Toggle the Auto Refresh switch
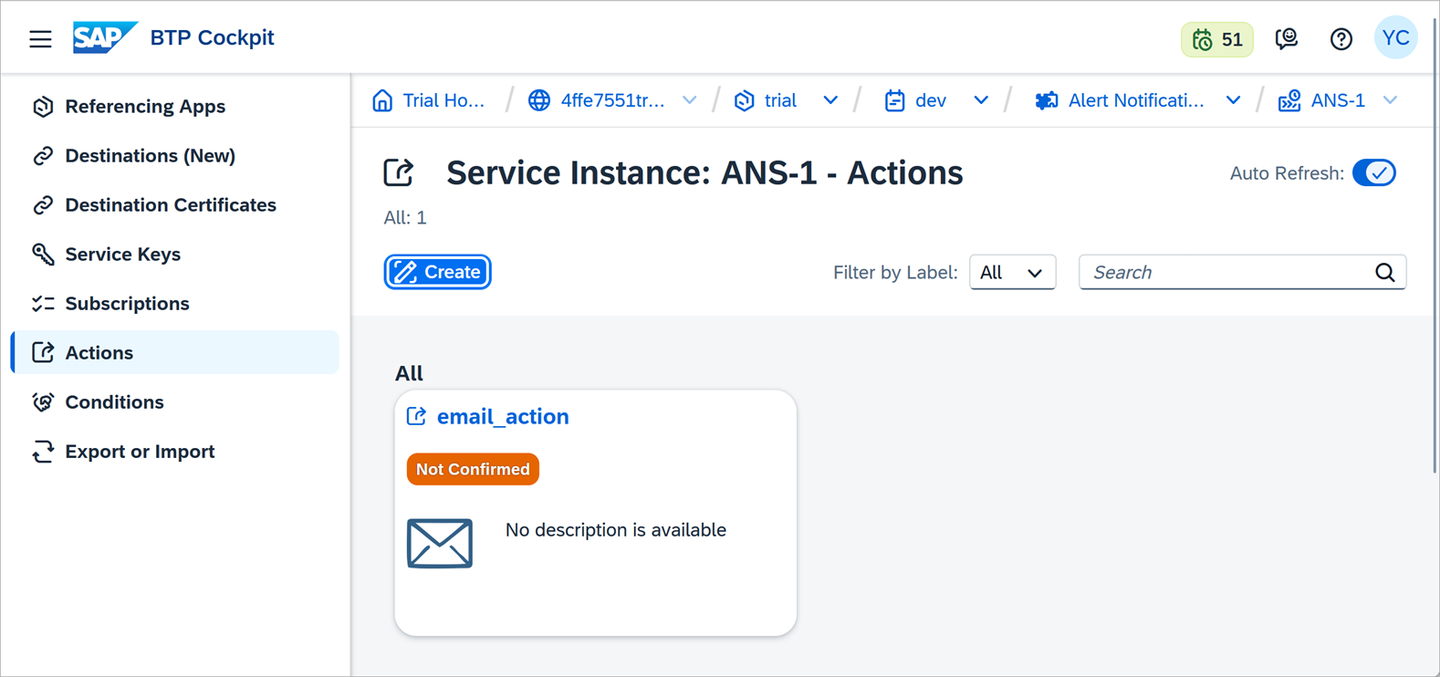This screenshot has width=1440, height=677. (x=1374, y=173)
